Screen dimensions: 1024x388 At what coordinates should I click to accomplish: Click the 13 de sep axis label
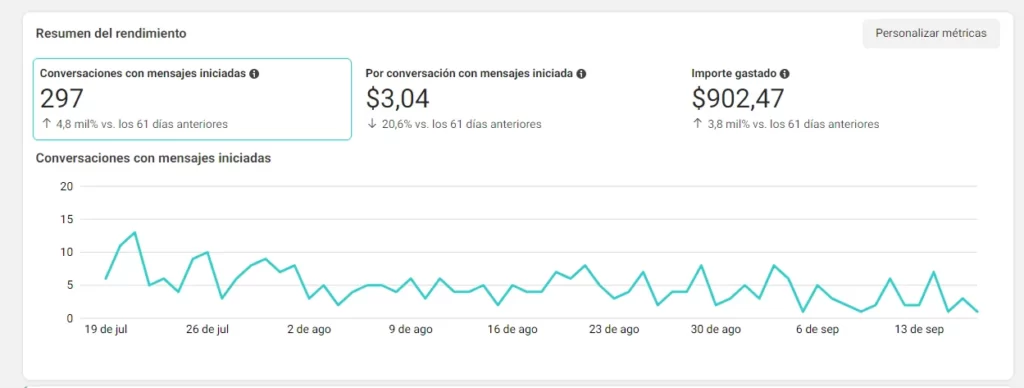point(919,330)
